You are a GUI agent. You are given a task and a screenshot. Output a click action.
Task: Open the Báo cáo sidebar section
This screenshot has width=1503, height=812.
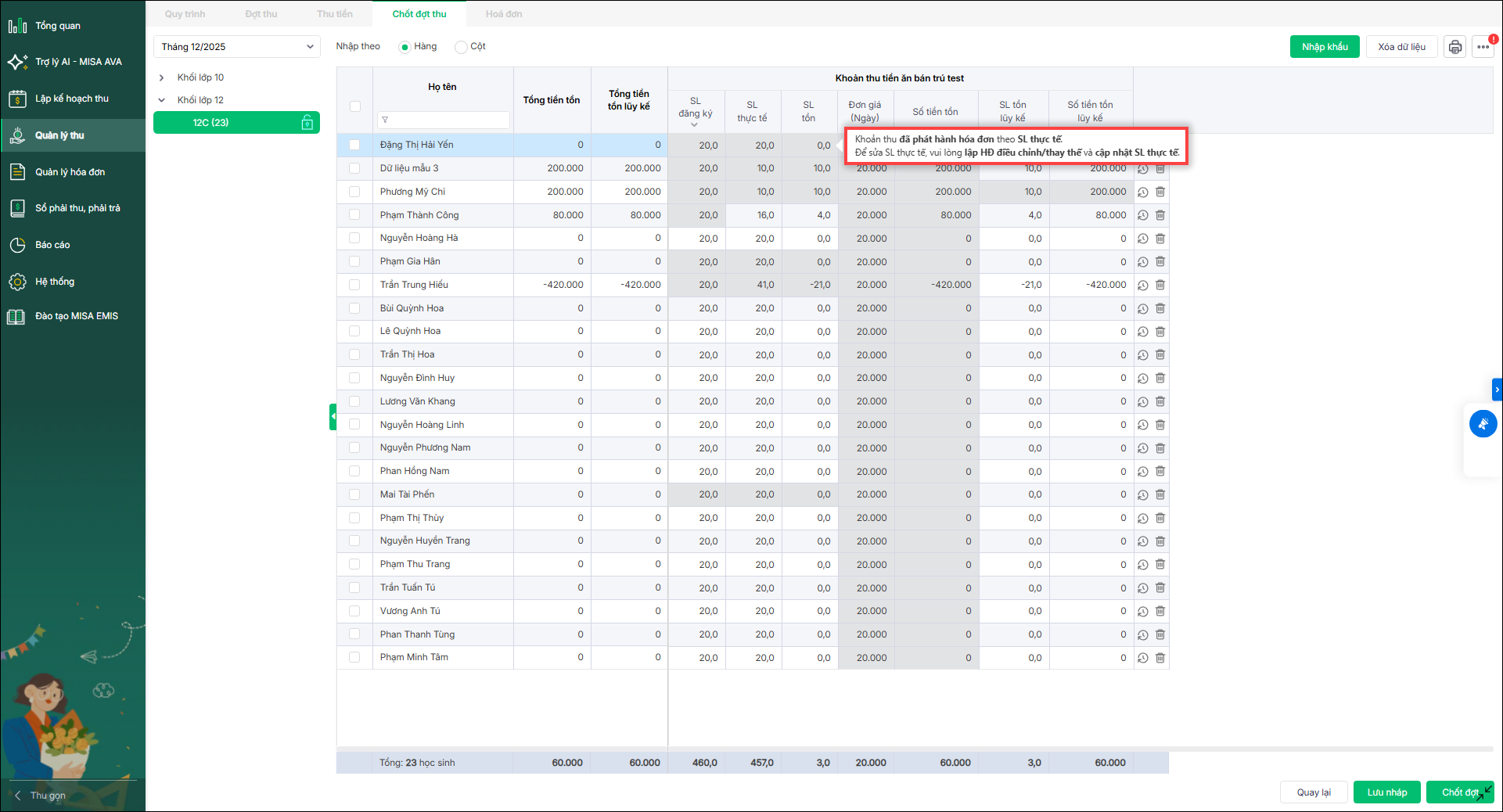click(52, 245)
